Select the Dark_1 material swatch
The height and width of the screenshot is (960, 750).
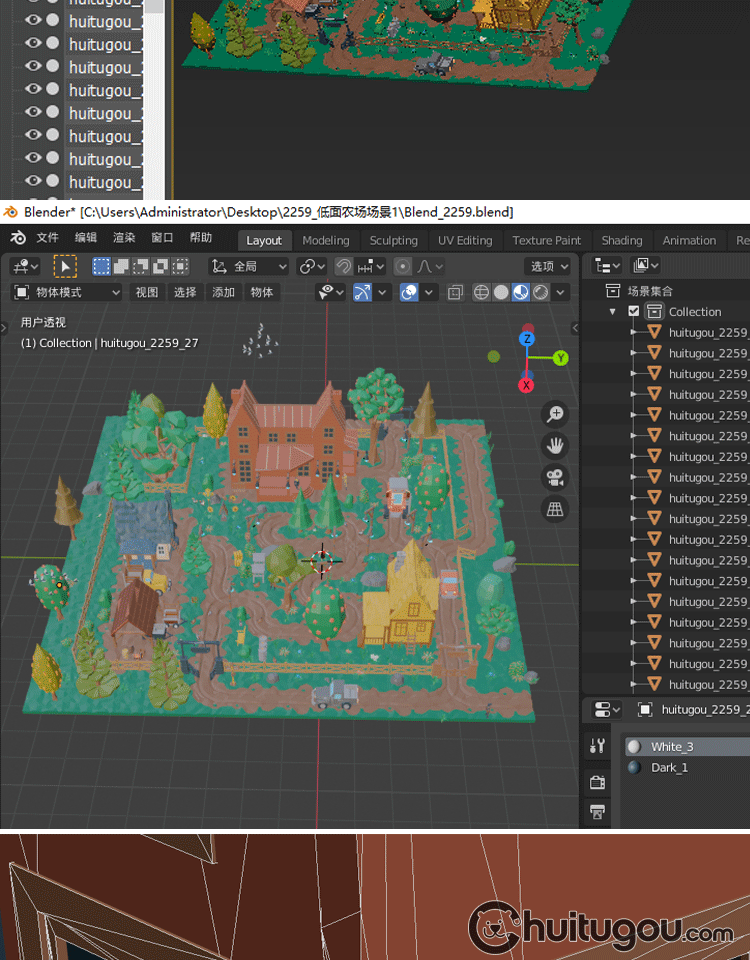coord(636,768)
